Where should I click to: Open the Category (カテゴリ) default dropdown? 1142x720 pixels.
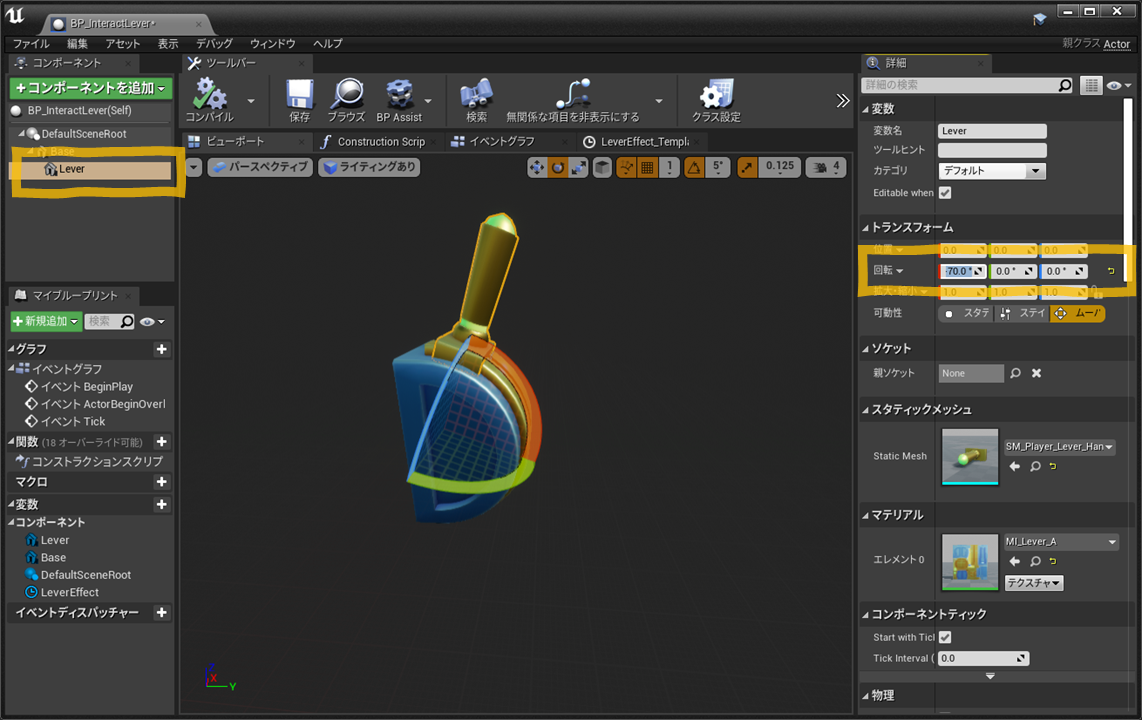point(992,171)
